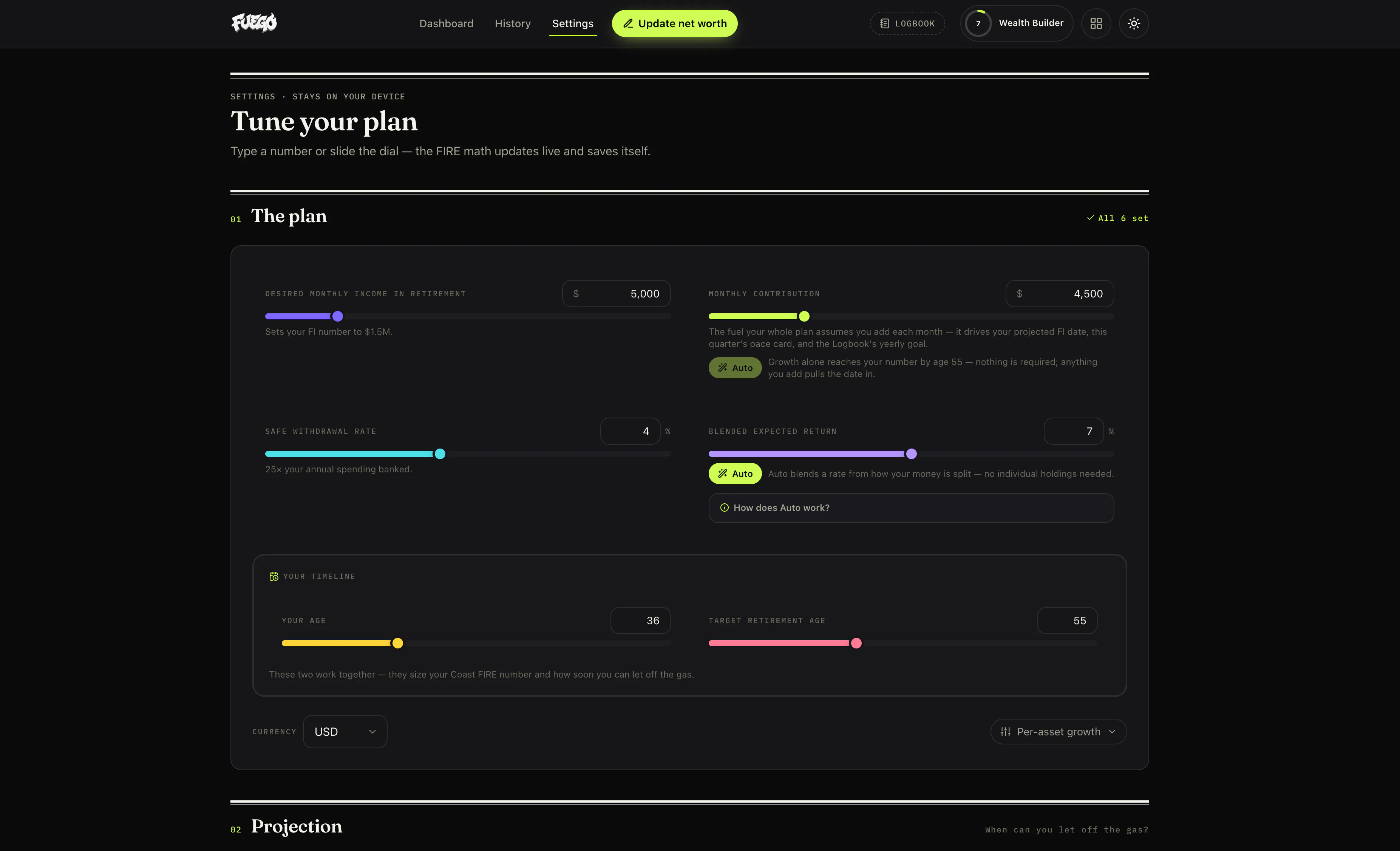The width and height of the screenshot is (1400, 851).
Task: Open the USD currency dropdown
Action: (x=345, y=732)
